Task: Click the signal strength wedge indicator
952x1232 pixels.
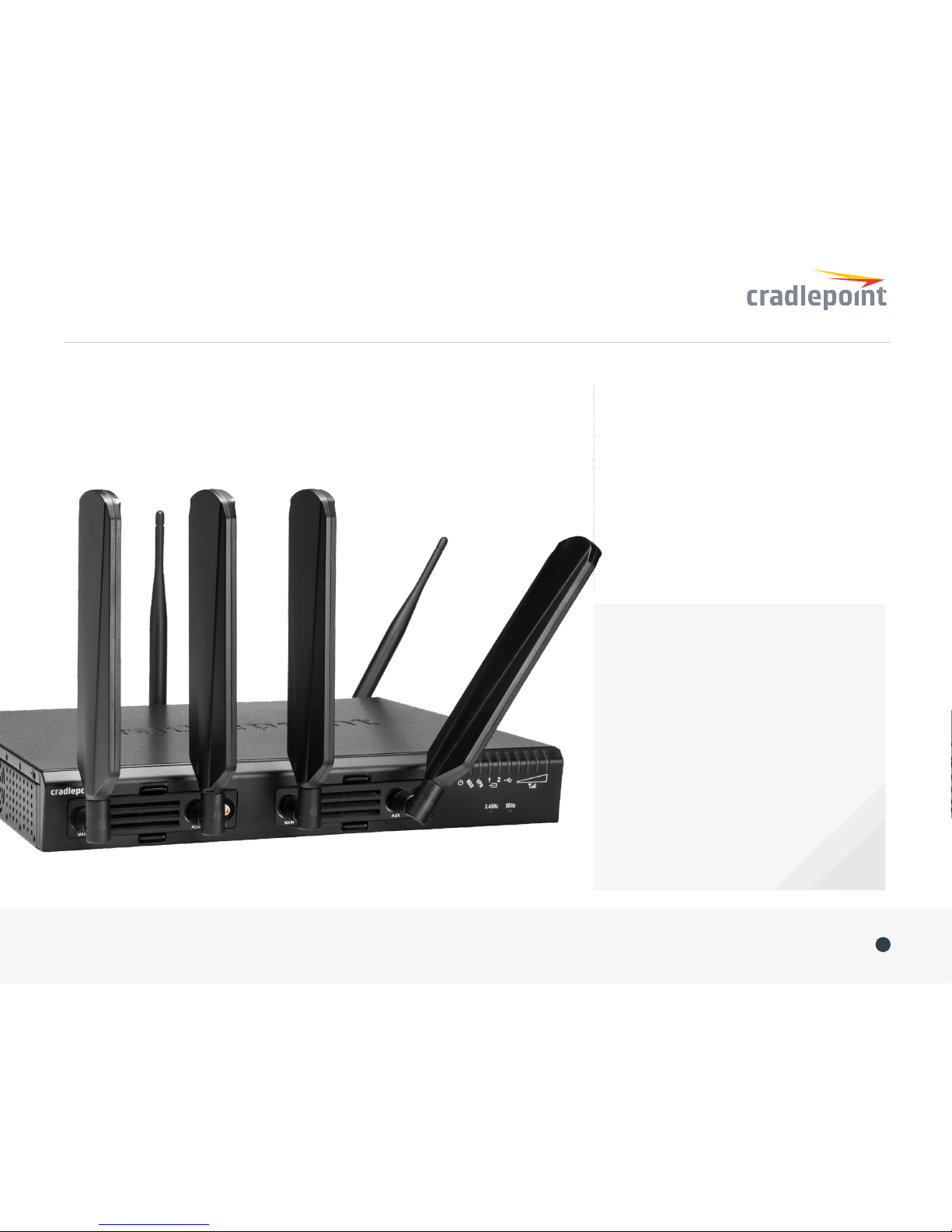Action: (532, 779)
